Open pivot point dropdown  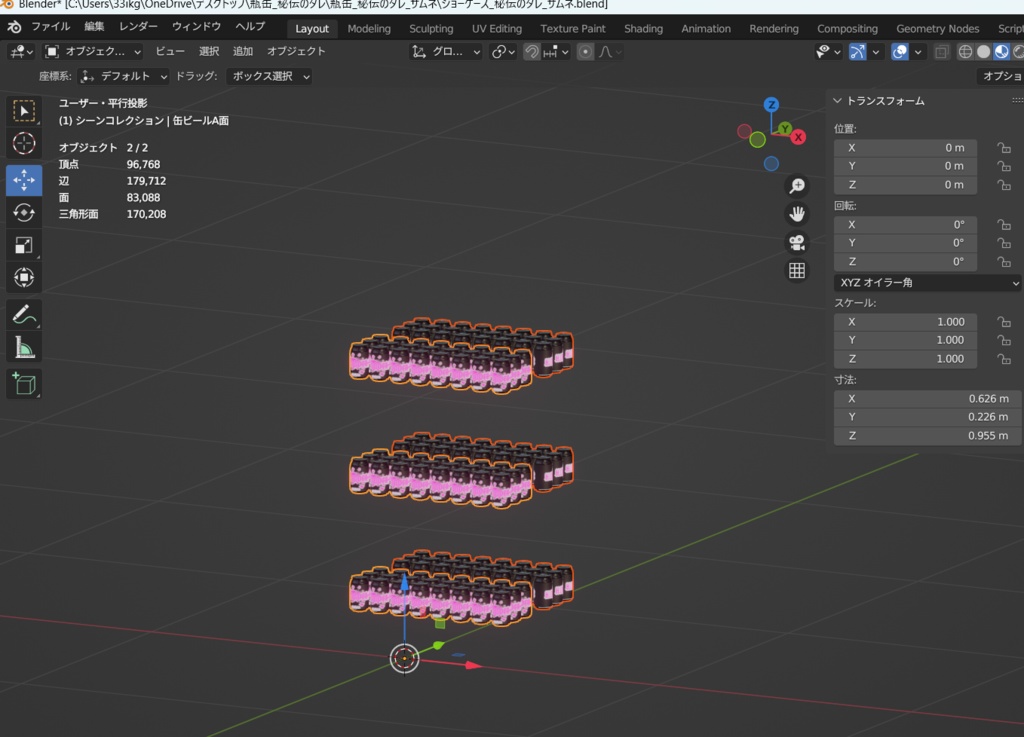click(503, 52)
